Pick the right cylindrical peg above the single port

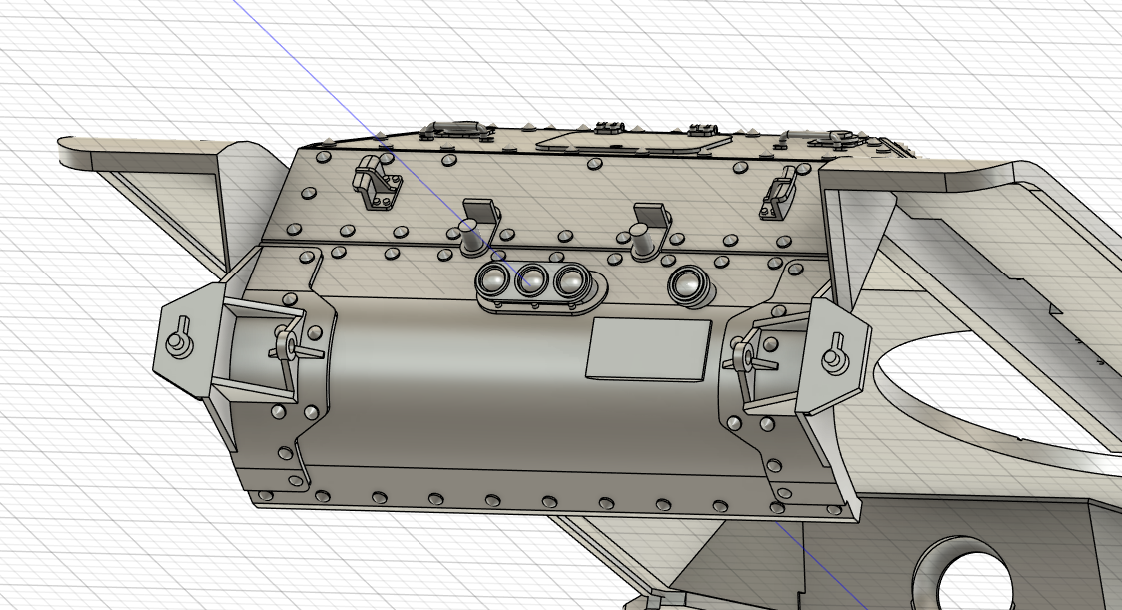[x=640, y=240]
